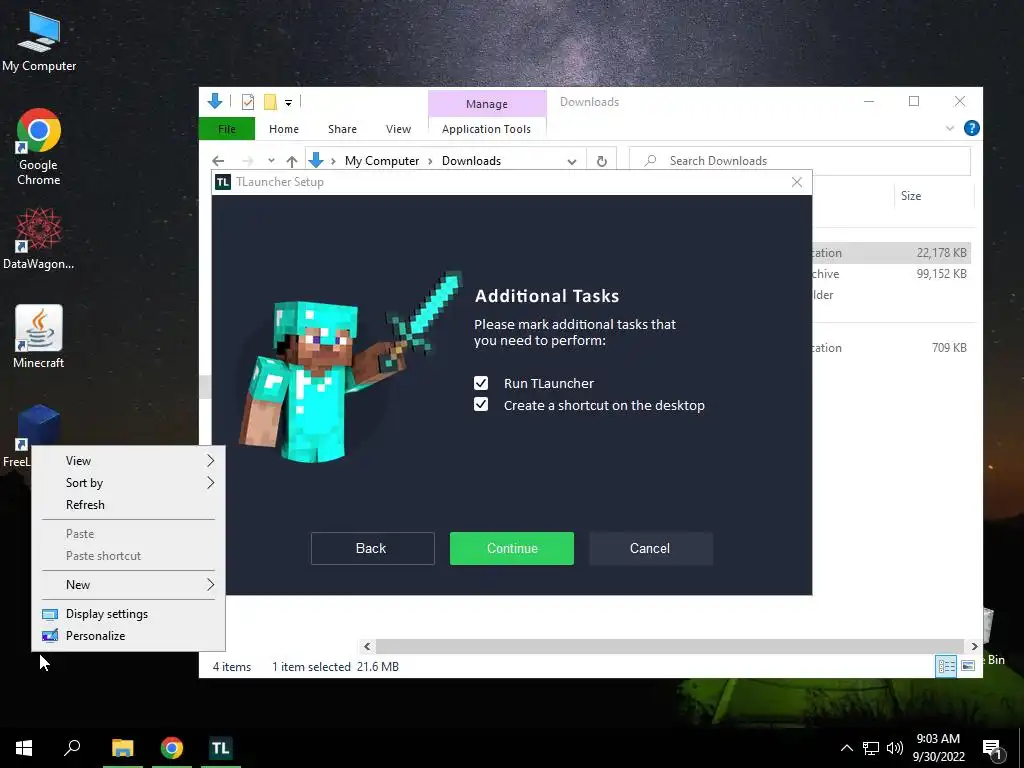Click New folder icon in quick access toolbar
The width and height of the screenshot is (1024, 768).
(x=270, y=102)
